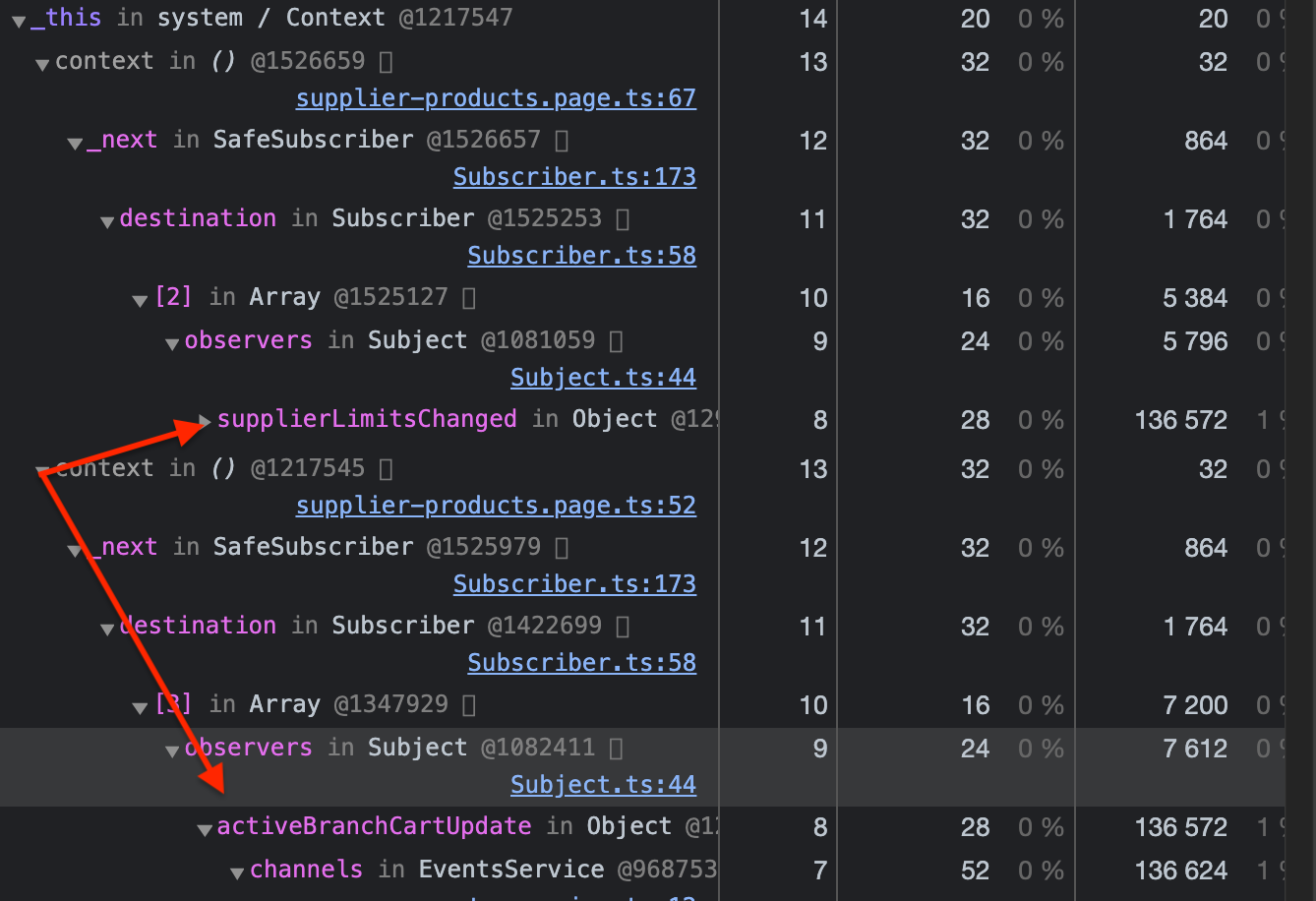Click the @1526659 object id
Screen dimensions: 1316x901
pos(308,61)
